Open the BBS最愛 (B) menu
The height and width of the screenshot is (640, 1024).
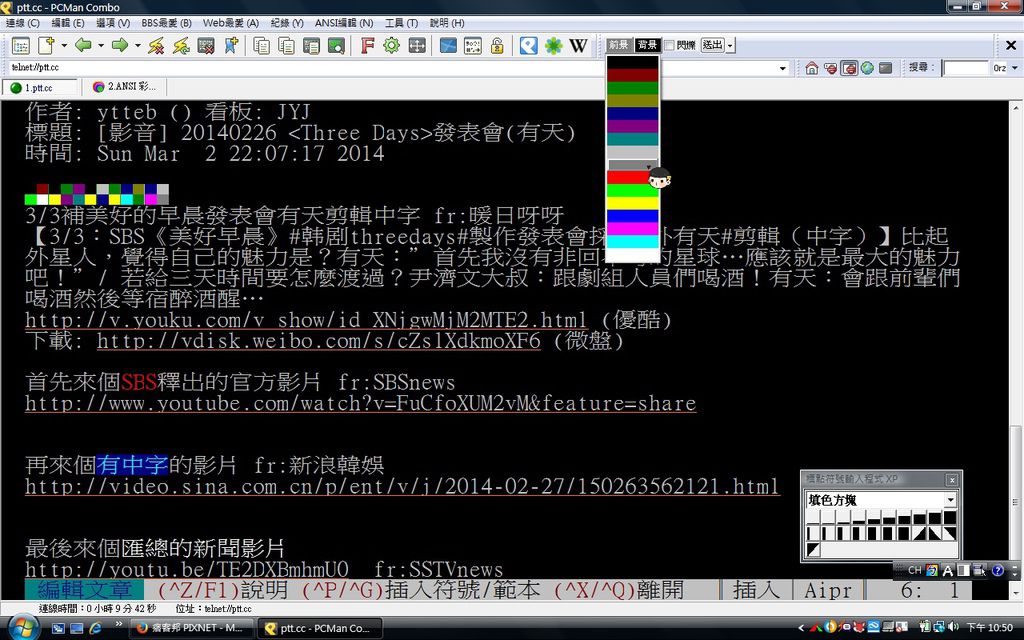pos(167,23)
